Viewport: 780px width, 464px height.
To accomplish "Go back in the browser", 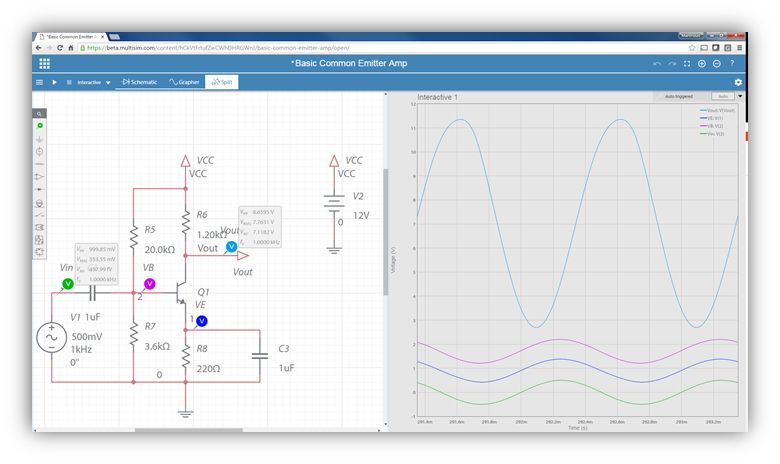I will pos(39,48).
